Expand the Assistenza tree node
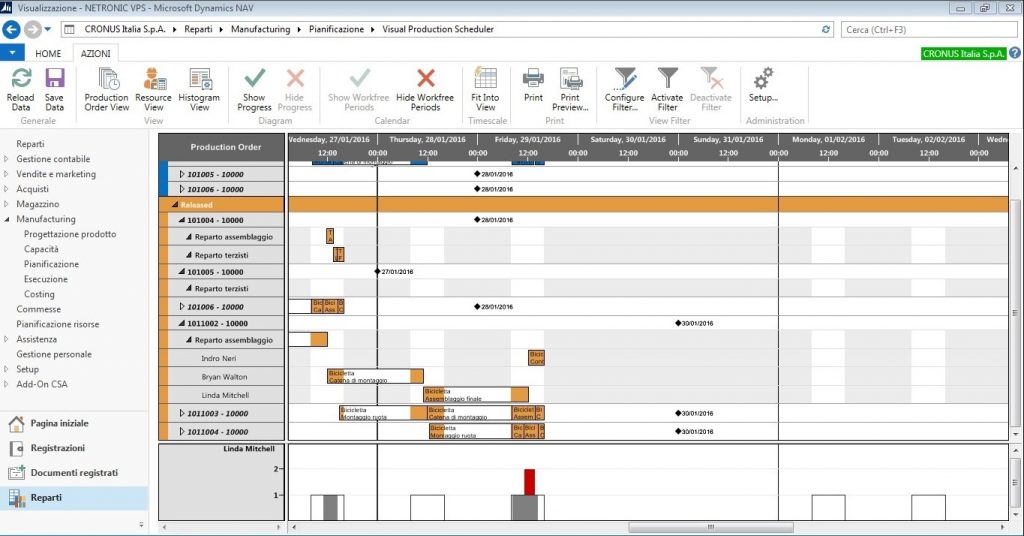1024x536 pixels. (6, 339)
